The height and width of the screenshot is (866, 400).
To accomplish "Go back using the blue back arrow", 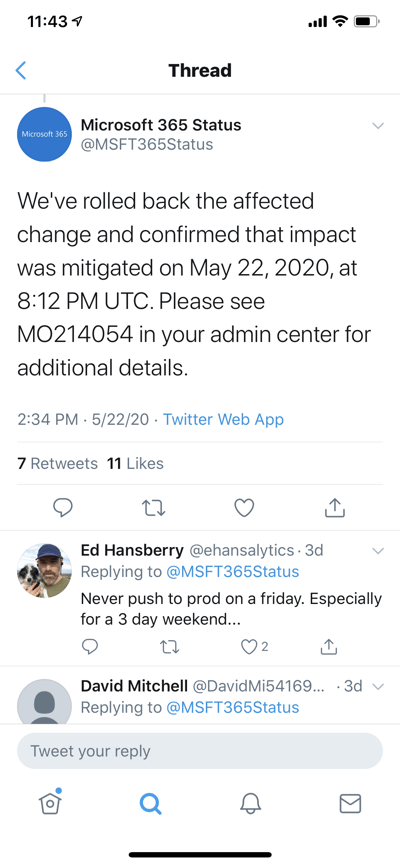I will [21, 70].
